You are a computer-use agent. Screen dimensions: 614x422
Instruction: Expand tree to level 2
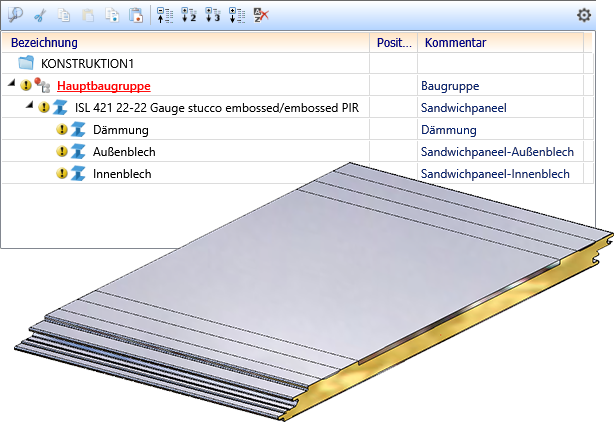189,15
